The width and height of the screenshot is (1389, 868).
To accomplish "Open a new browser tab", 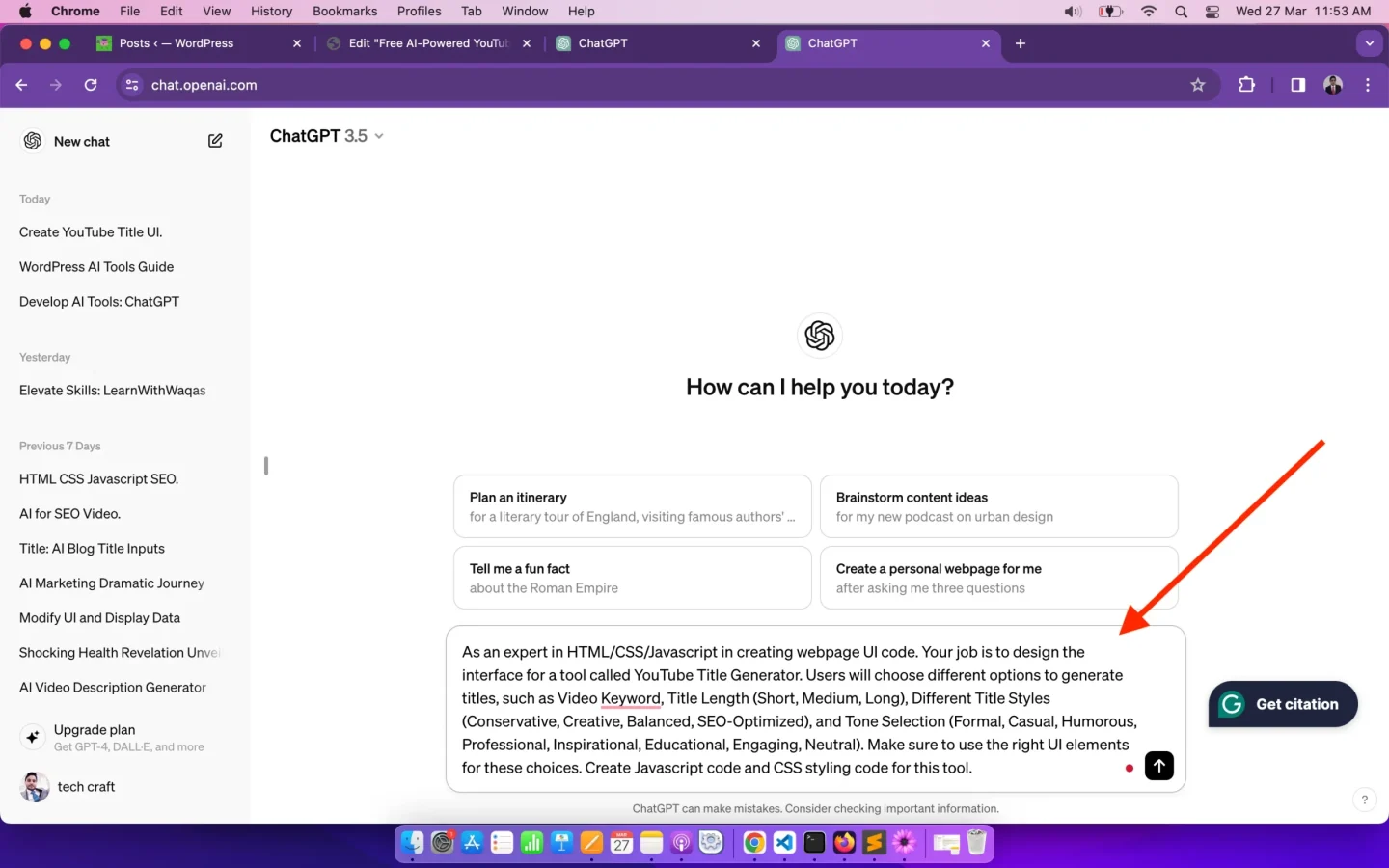I will [1021, 43].
